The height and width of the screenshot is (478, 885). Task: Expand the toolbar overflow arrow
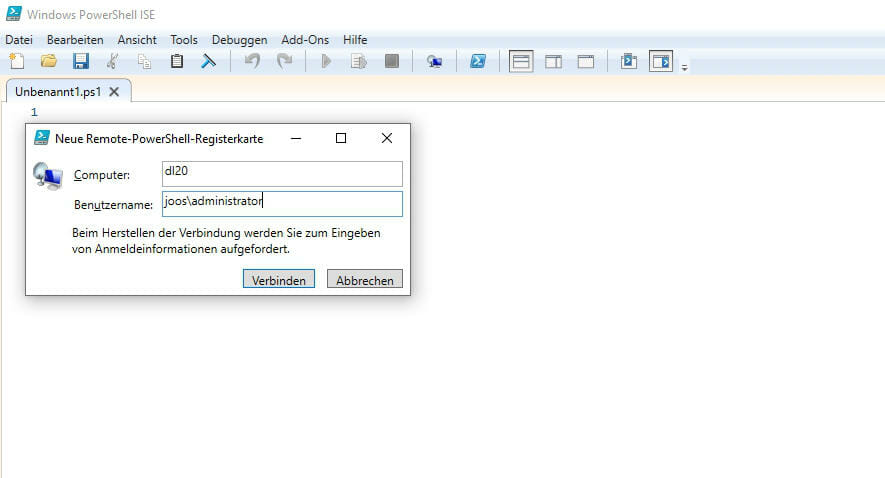[x=684, y=68]
